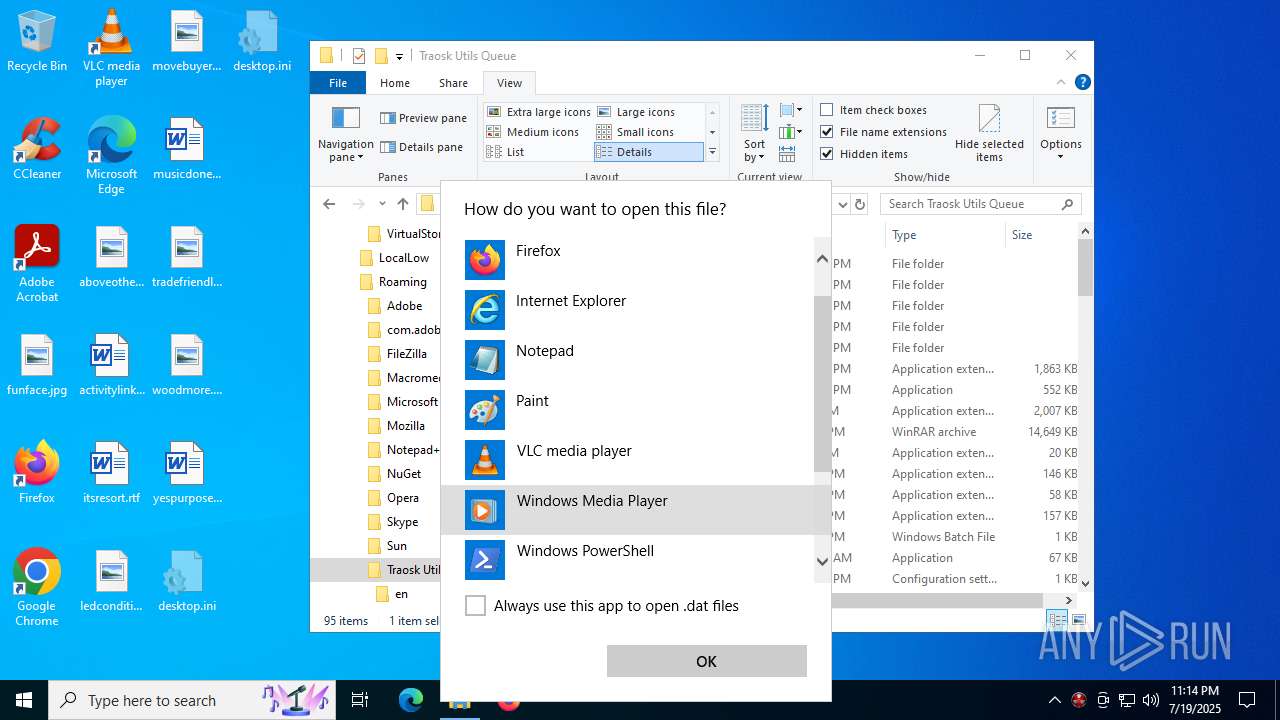Viewport: 1280px width, 720px height.
Task: Pick Notepad from the app list
Action: [x=628, y=360]
